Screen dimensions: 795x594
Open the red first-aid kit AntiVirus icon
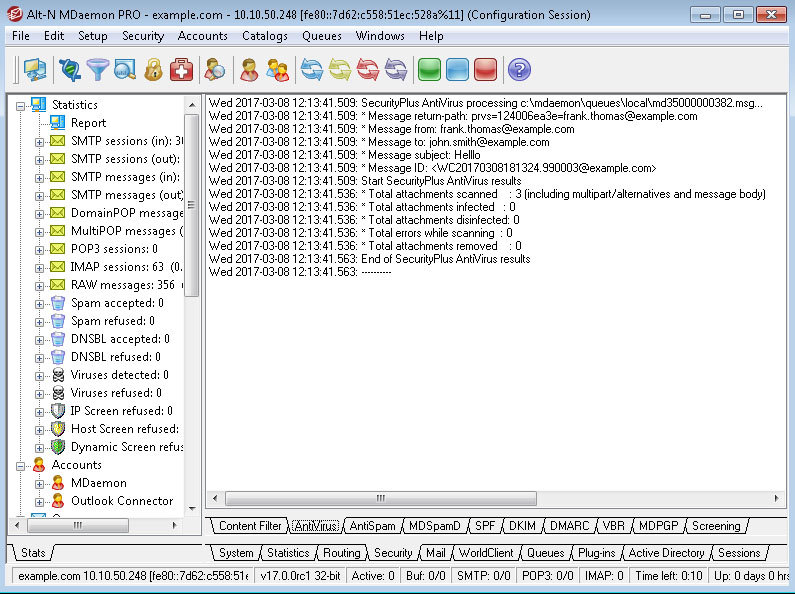point(182,69)
